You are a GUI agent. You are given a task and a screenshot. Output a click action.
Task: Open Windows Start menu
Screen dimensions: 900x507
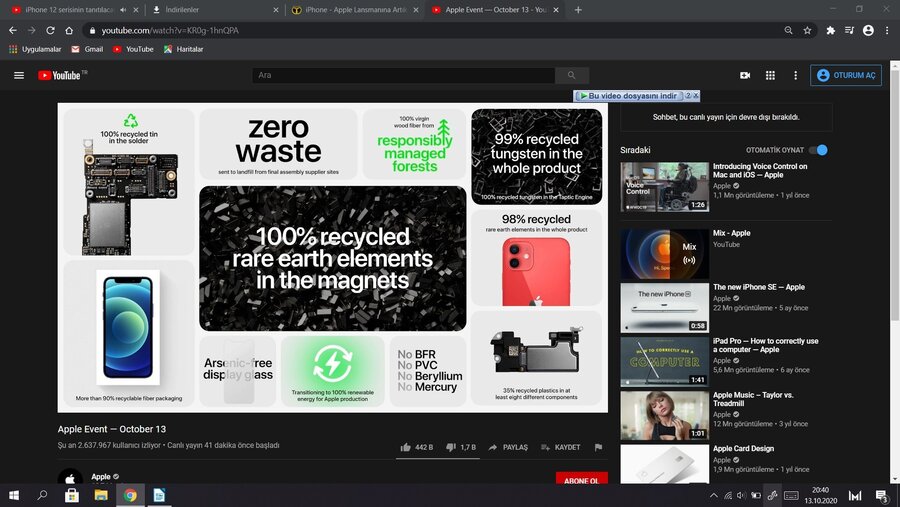[x=14, y=495]
